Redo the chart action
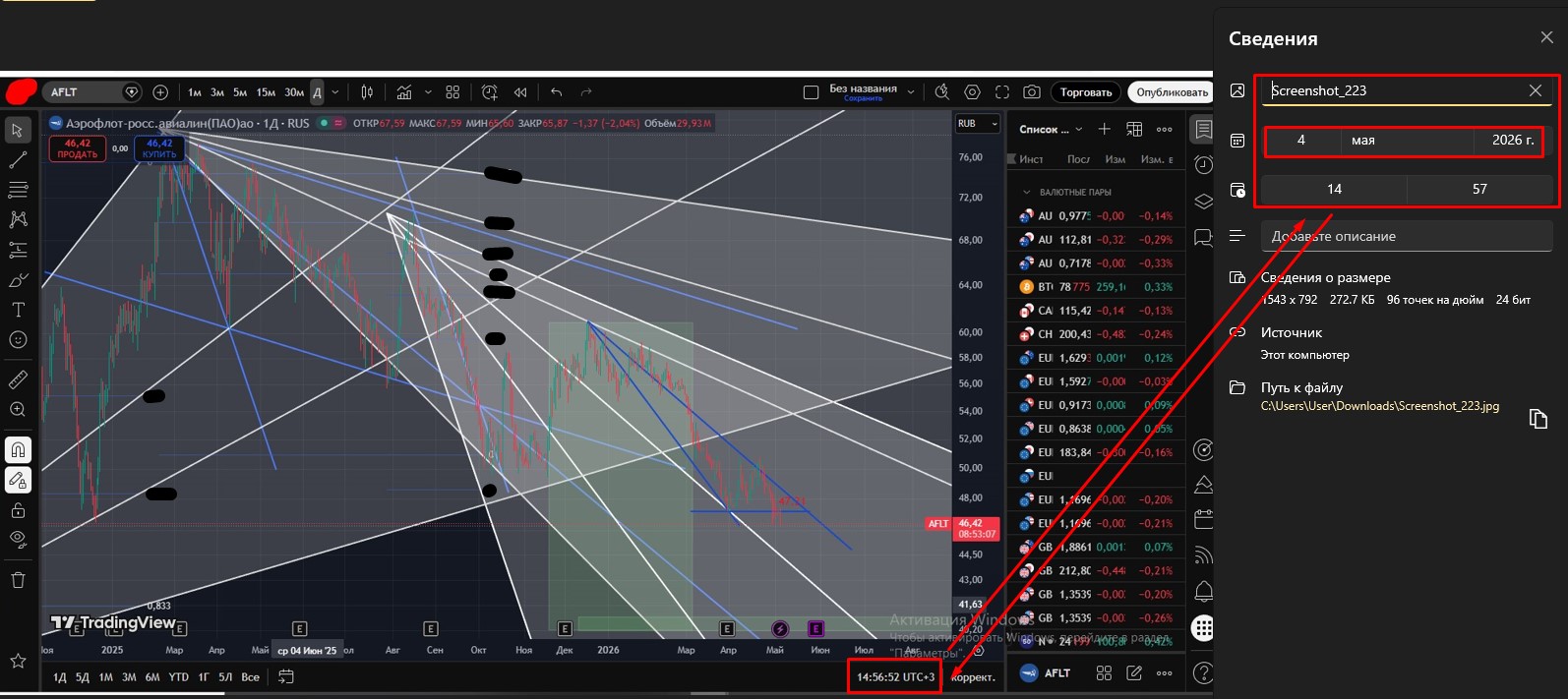 click(x=586, y=92)
